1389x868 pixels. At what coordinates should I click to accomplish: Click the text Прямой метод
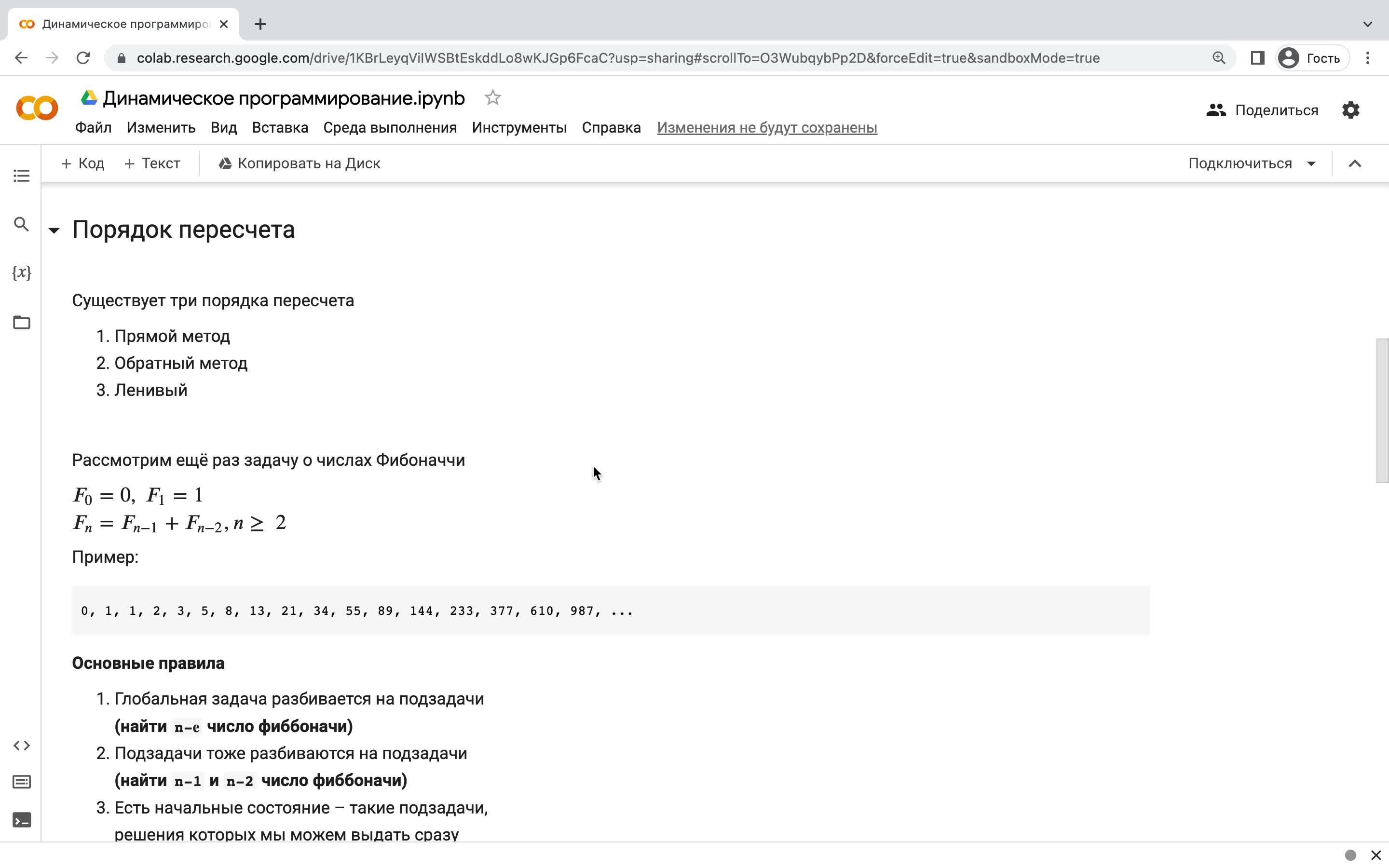coord(172,337)
